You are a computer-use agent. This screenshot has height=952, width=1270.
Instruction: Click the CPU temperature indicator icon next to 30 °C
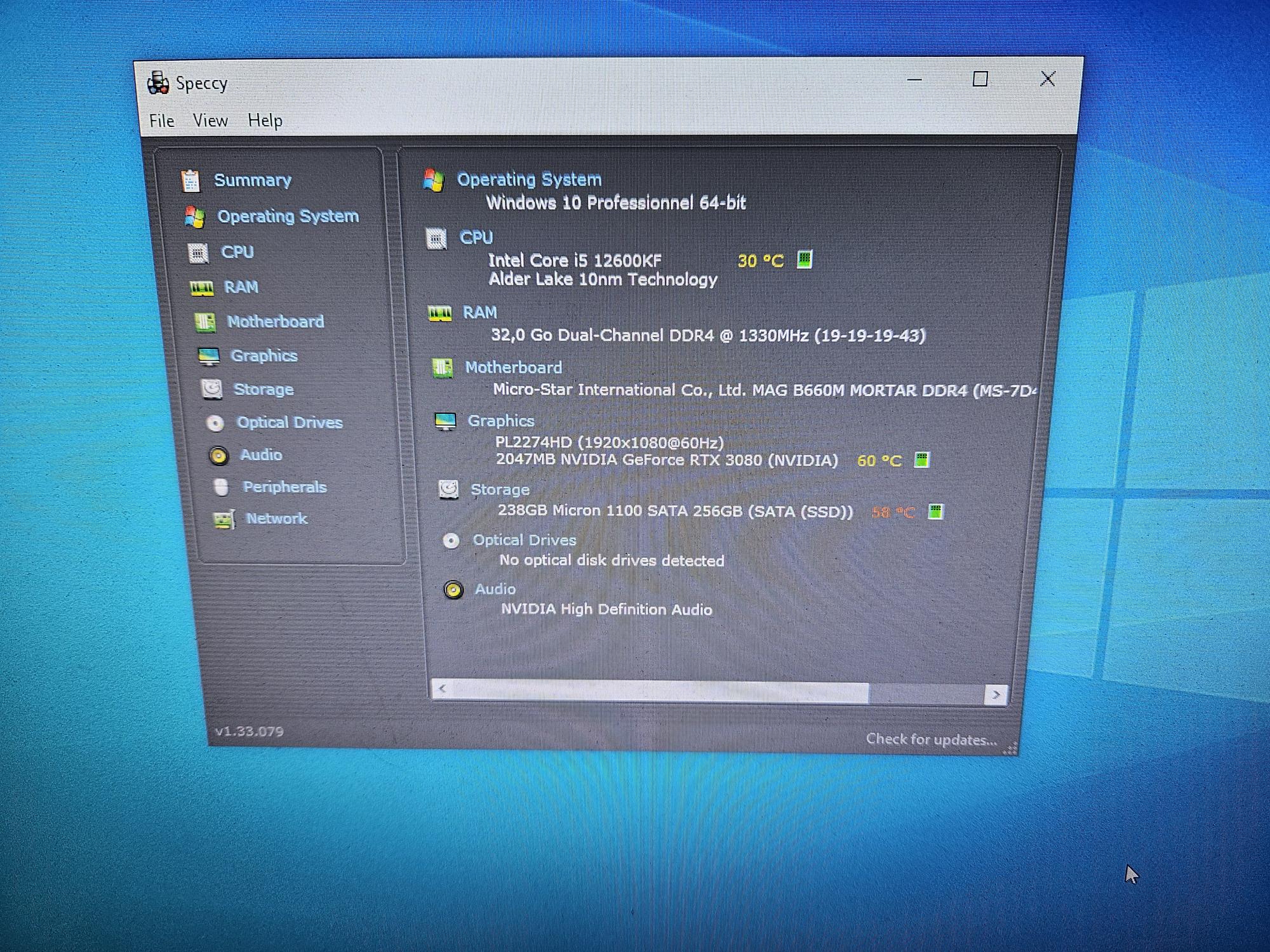coord(804,260)
